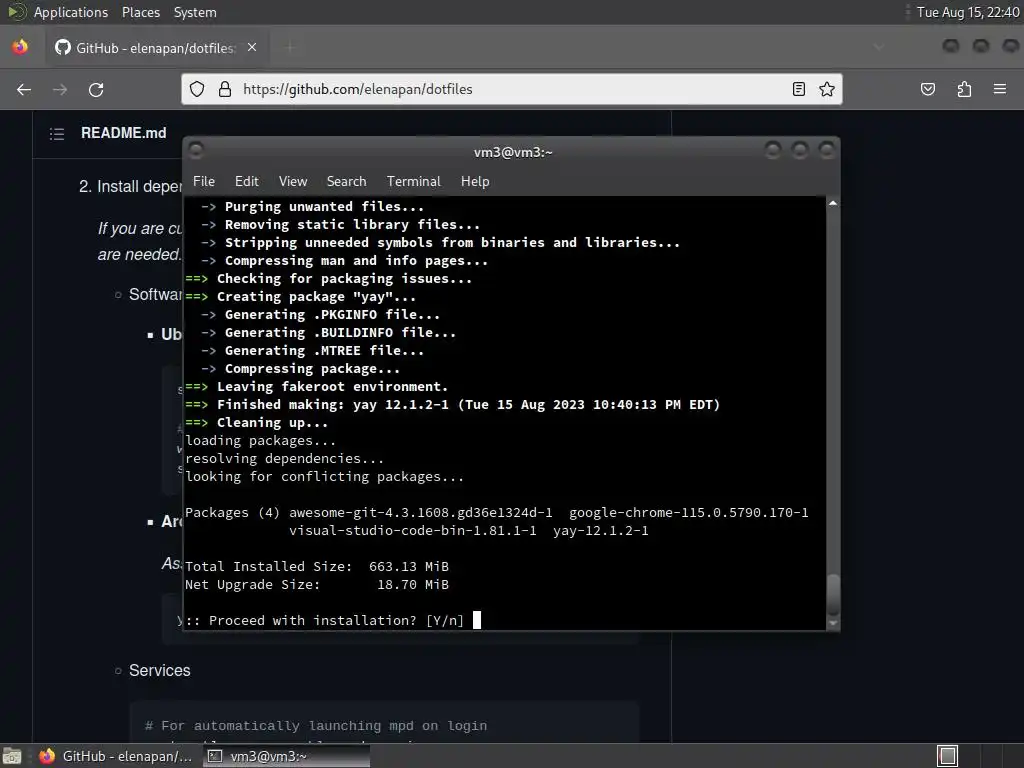This screenshot has width=1024, height=768.
Task: Click the 'Proceed with installation? [Y/n]' prompt line
Action: pos(325,620)
